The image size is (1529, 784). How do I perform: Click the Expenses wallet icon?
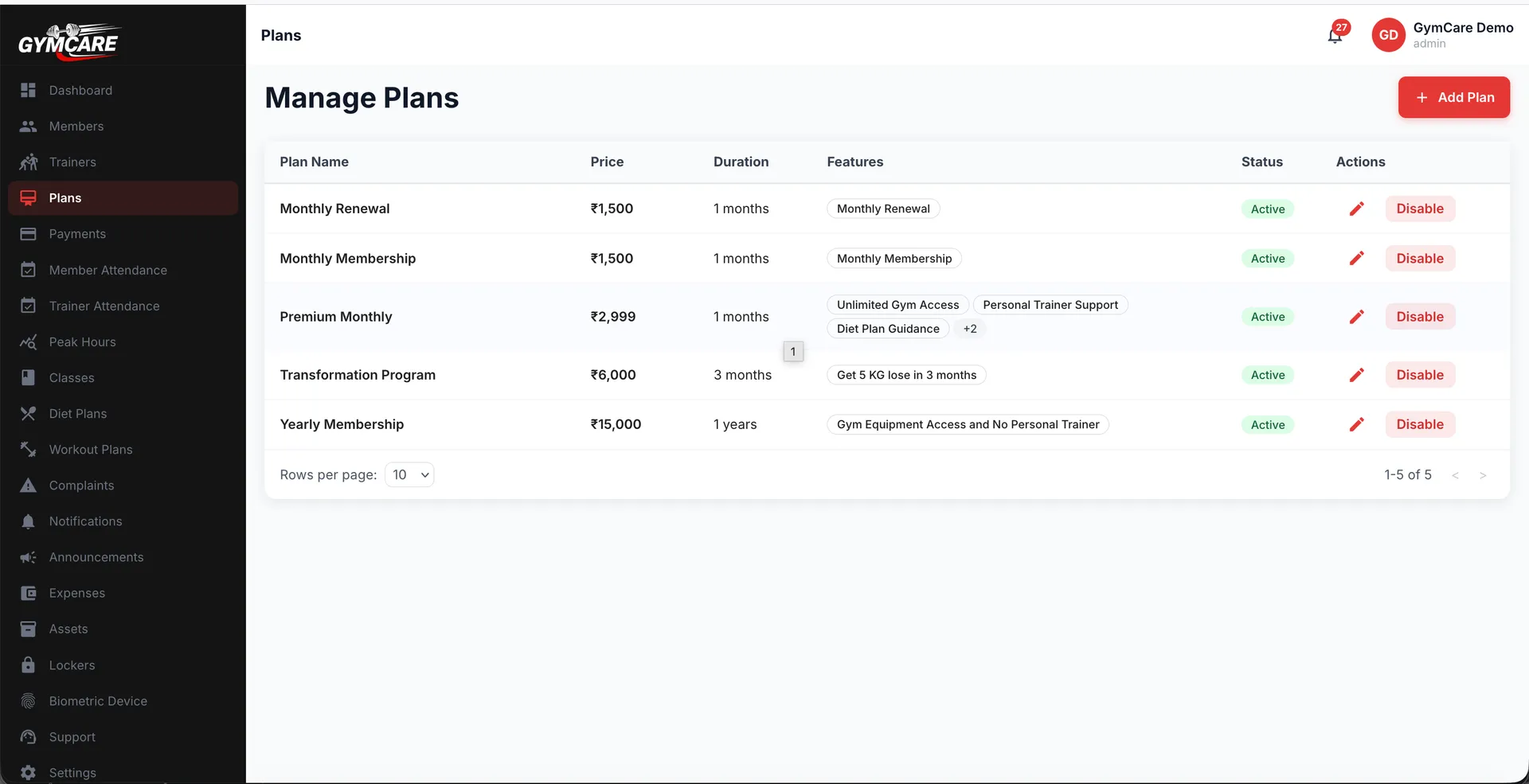pyautogui.click(x=29, y=593)
